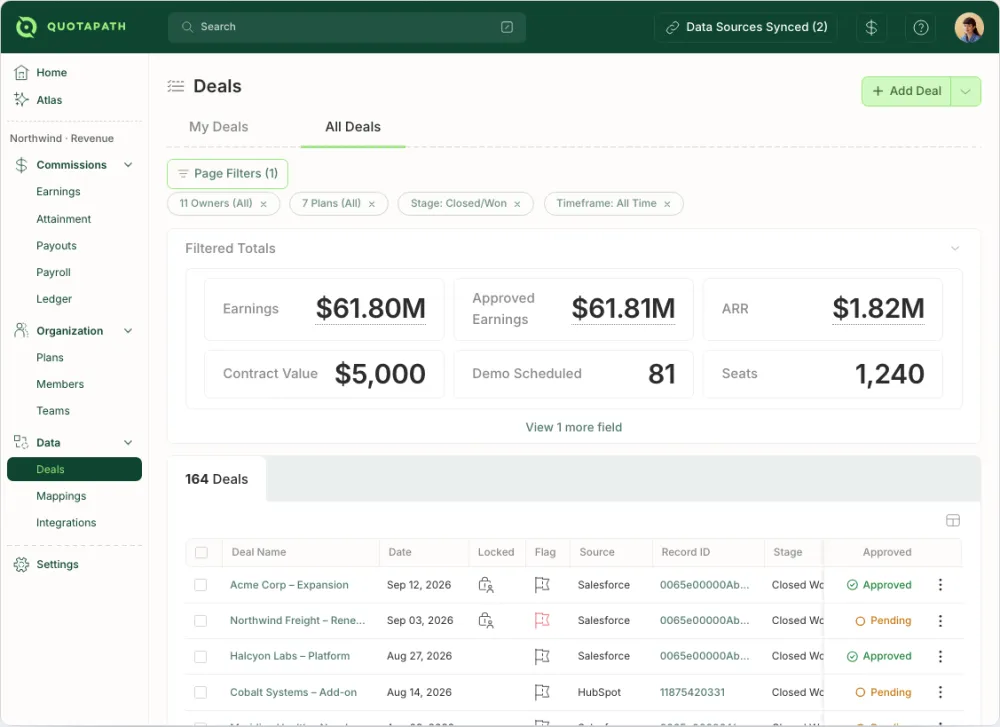Remove the Timeframe: All Time filter chip
The height and width of the screenshot is (727, 1000).
(x=667, y=204)
